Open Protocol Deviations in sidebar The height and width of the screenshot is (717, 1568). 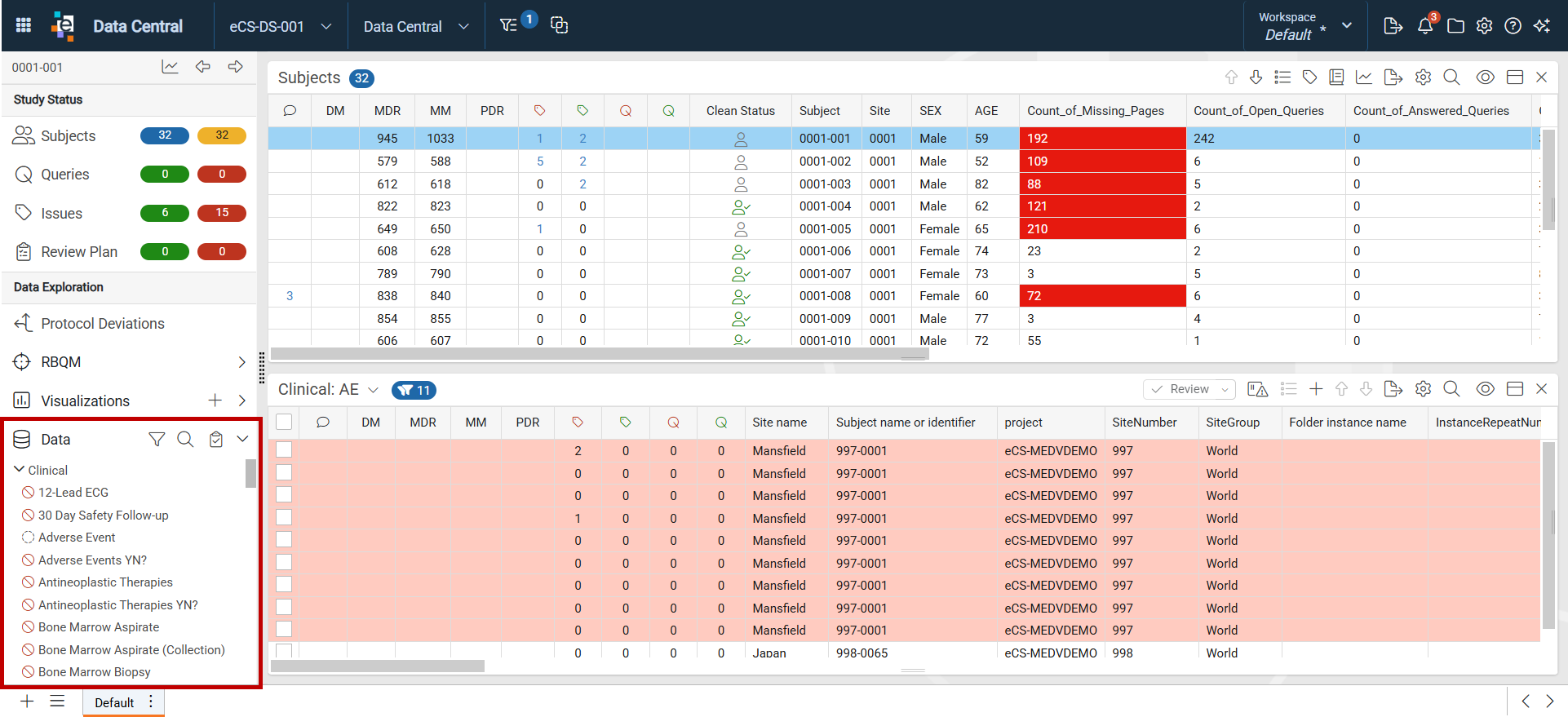point(103,324)
